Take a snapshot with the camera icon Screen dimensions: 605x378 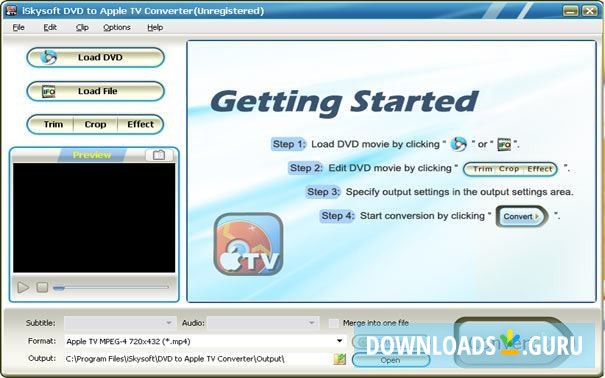coord(159,155)
